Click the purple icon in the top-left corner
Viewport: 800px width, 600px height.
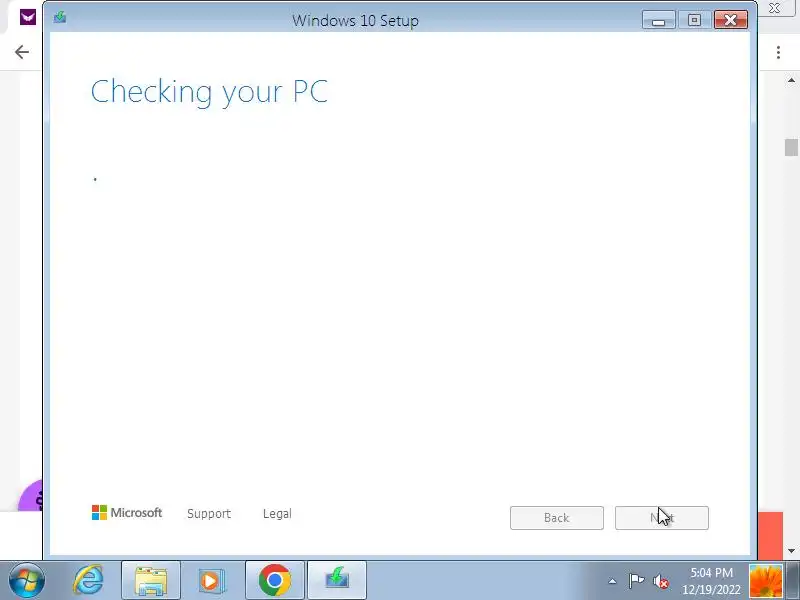coord(28,17)
